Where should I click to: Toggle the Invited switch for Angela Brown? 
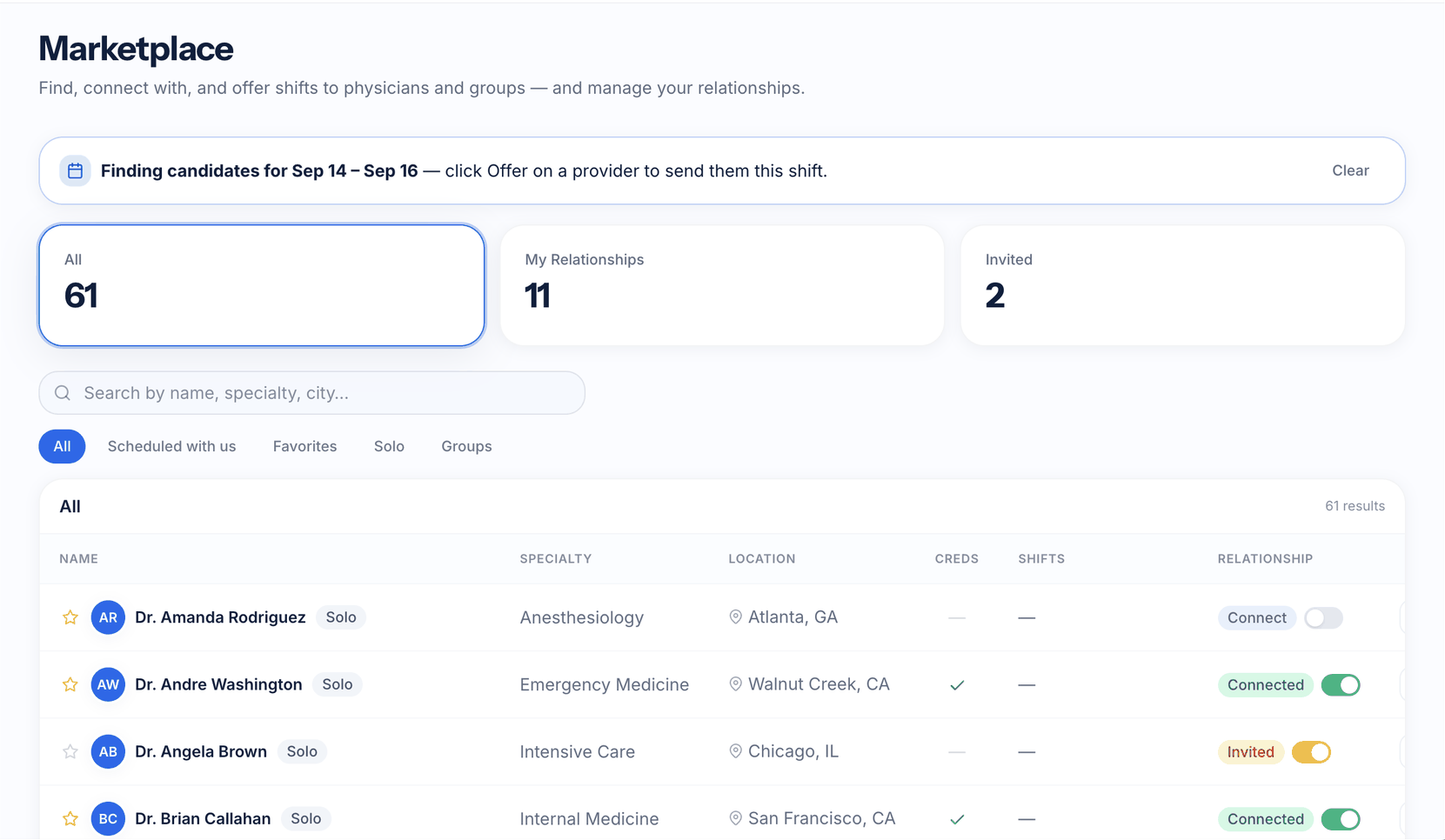coord(1311,752)
